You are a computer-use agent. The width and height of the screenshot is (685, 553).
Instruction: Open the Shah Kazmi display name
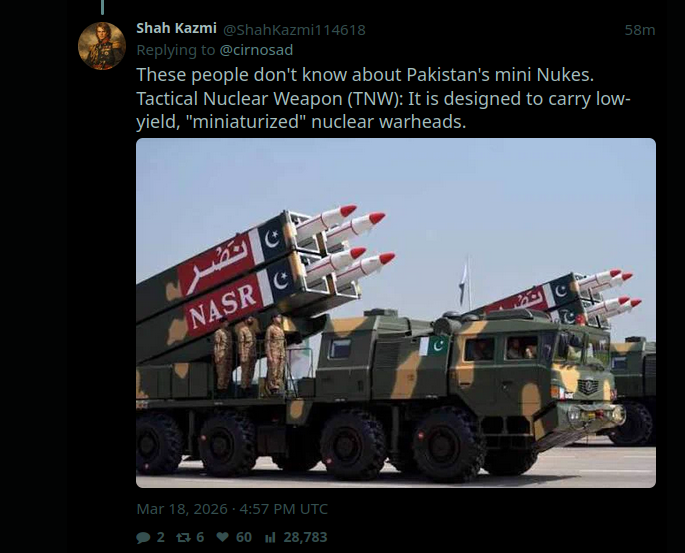(176, 28)
